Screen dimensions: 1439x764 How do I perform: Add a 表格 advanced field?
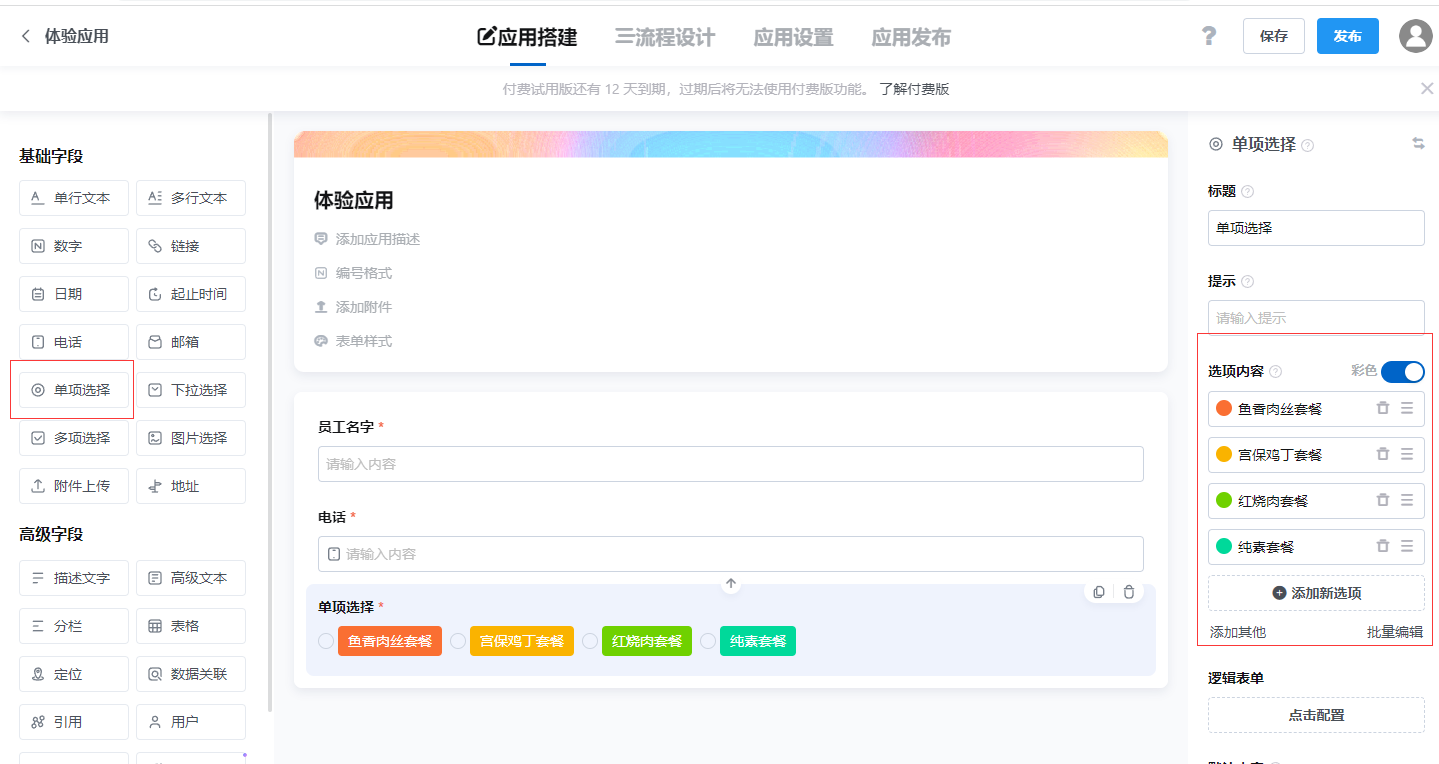[x=190, y=625]
